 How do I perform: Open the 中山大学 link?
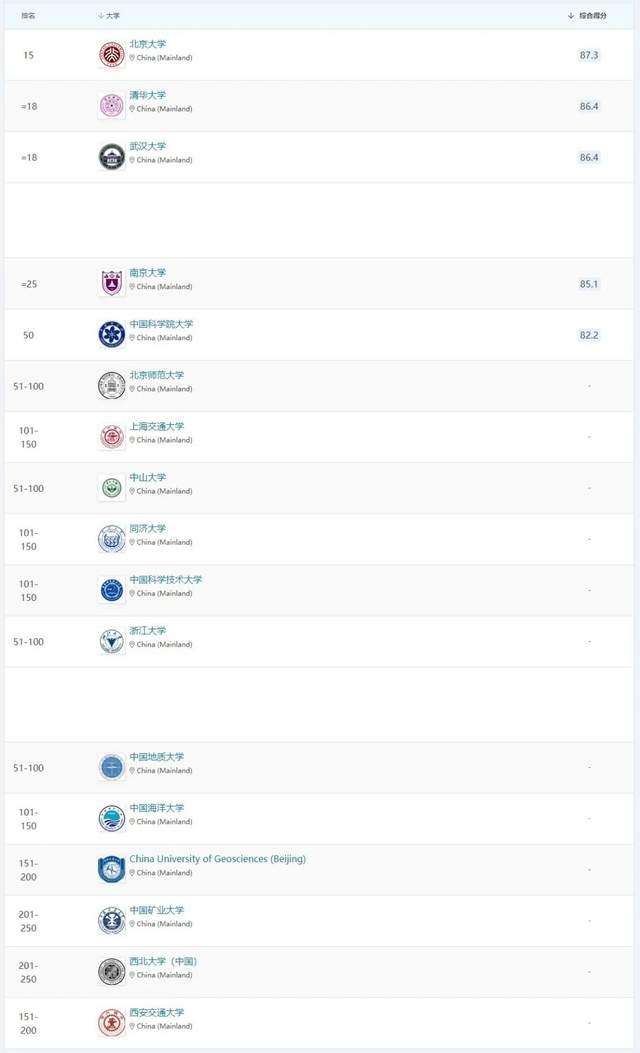click(x=148, y=477)
